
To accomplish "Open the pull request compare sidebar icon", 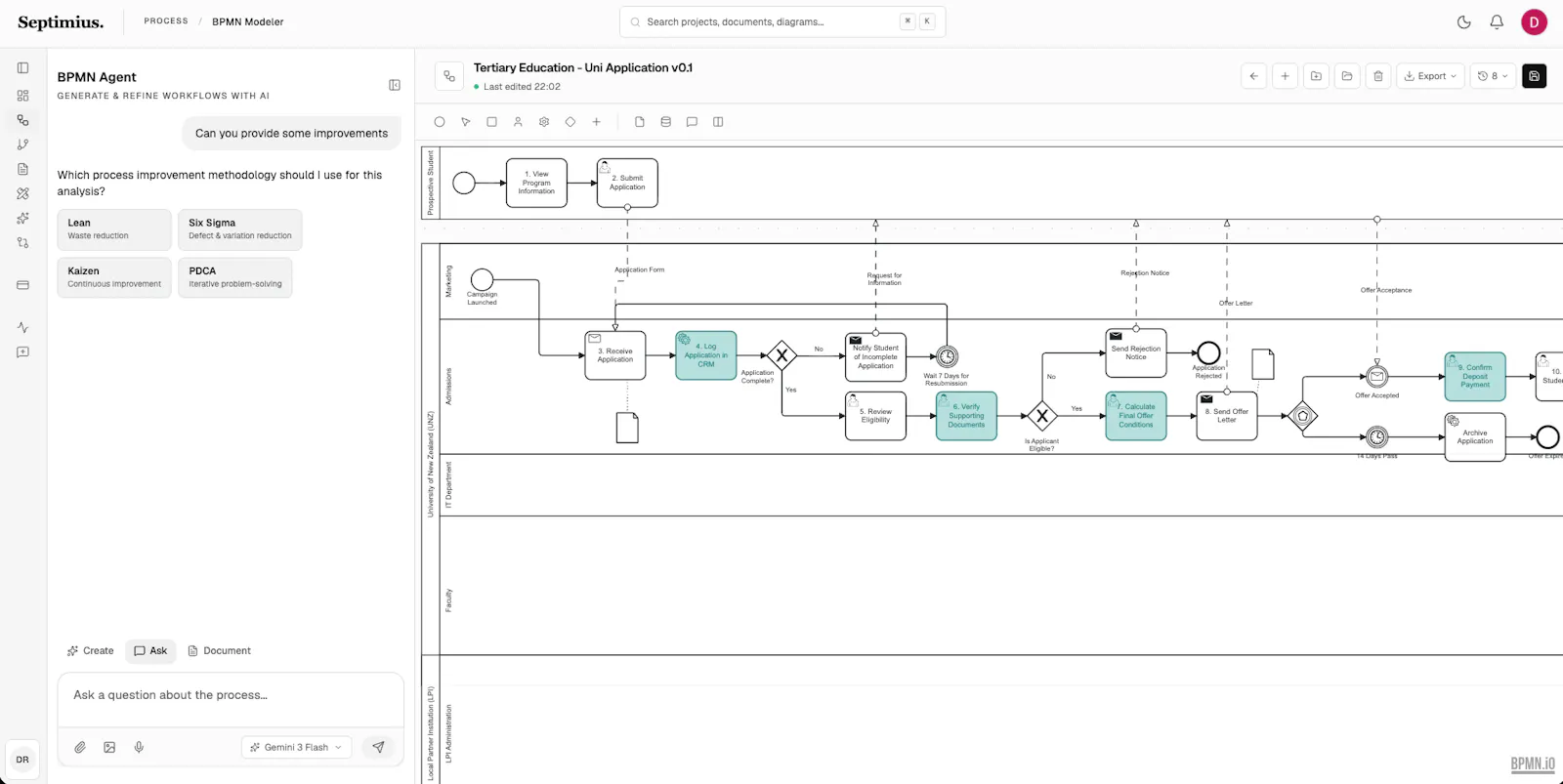I will 22,242.
